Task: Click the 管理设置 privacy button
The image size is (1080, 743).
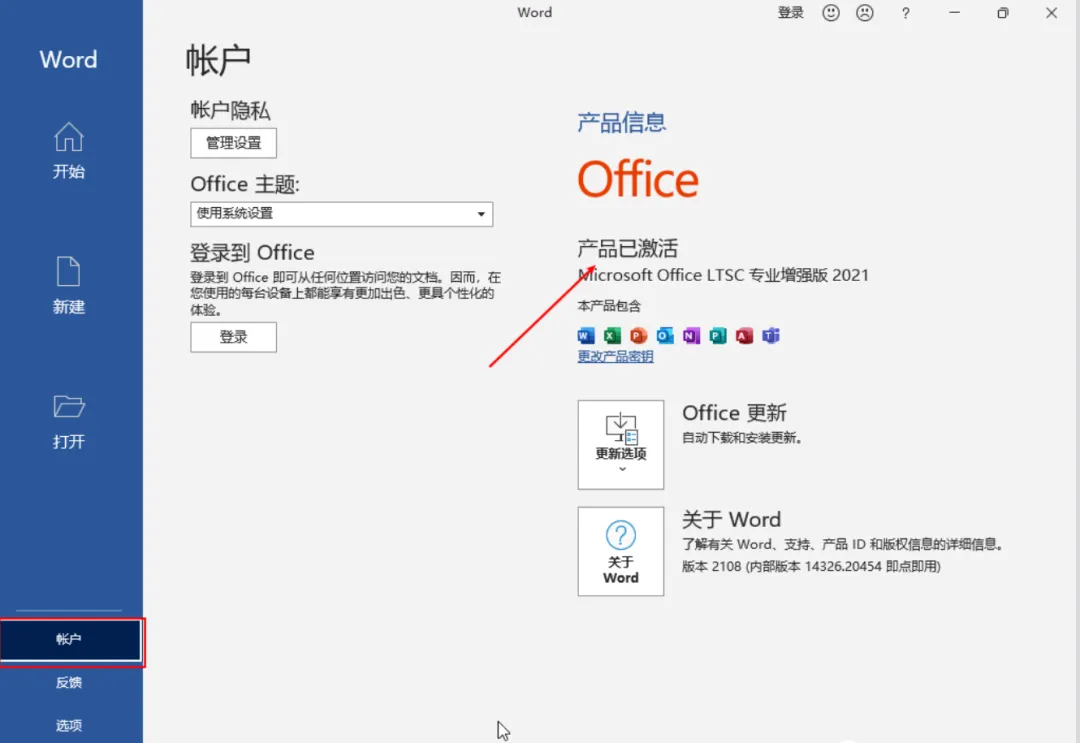Action: 233,143
